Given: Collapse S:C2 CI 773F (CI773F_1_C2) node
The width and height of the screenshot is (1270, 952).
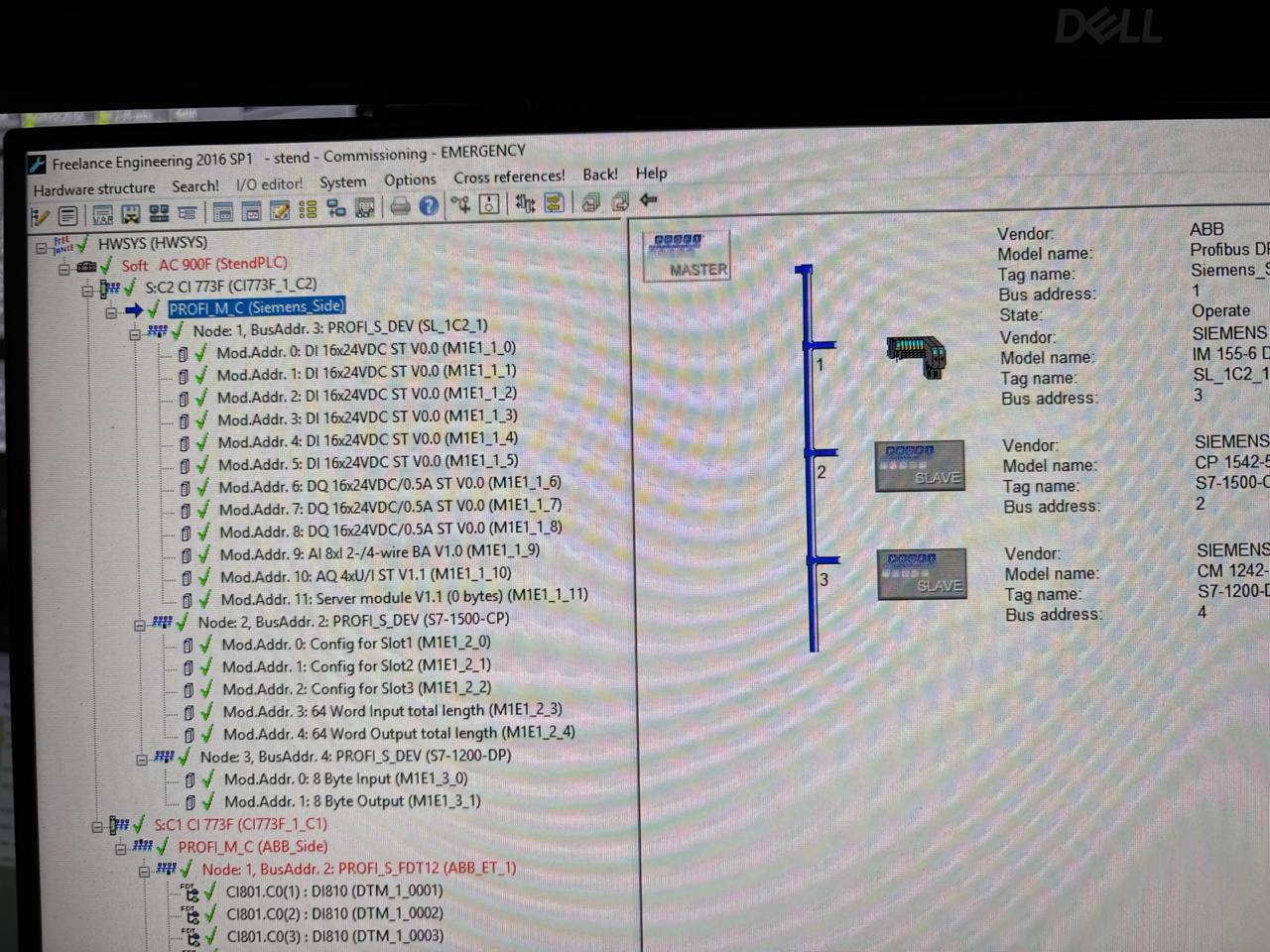Looking at the screenshot, I should point(87,291).
